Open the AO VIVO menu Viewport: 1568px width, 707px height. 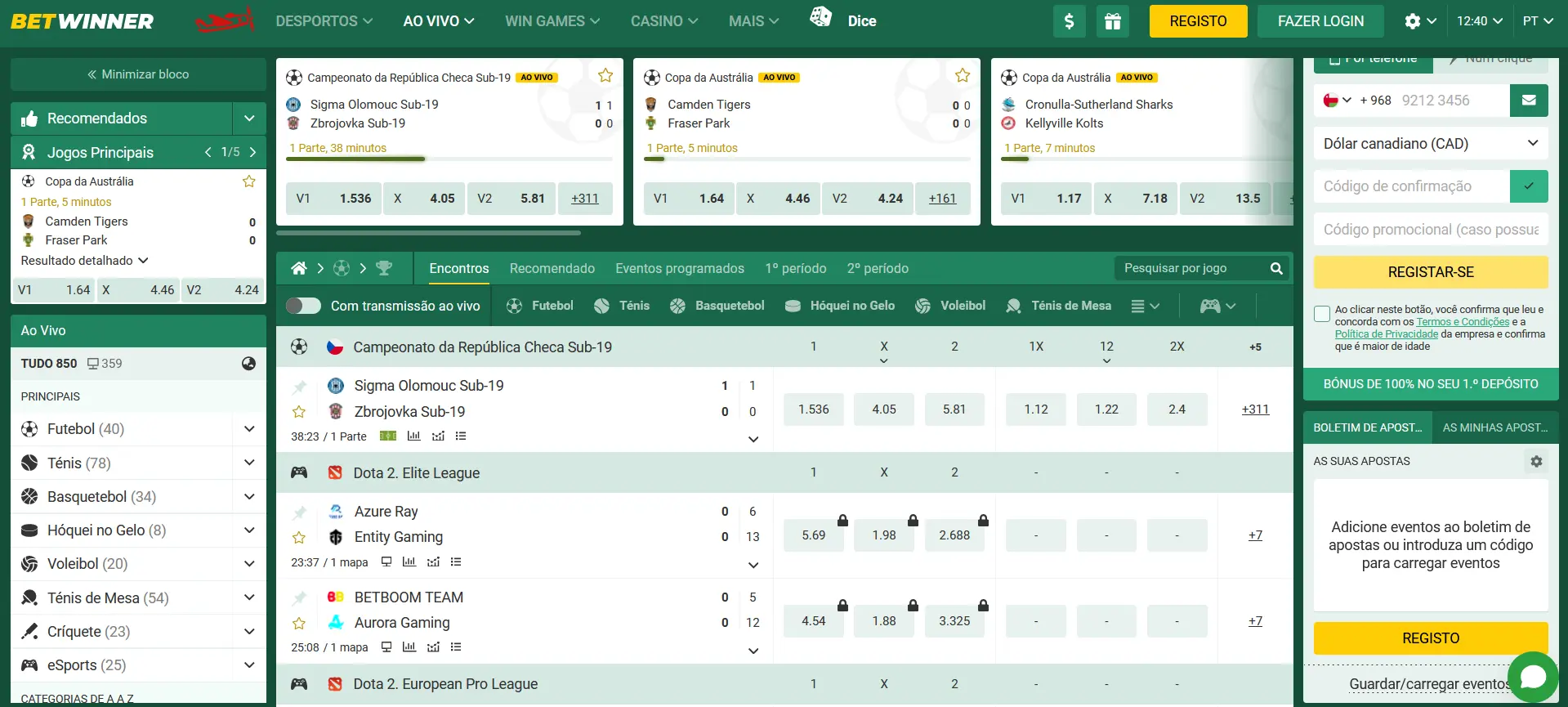point(439,21)
